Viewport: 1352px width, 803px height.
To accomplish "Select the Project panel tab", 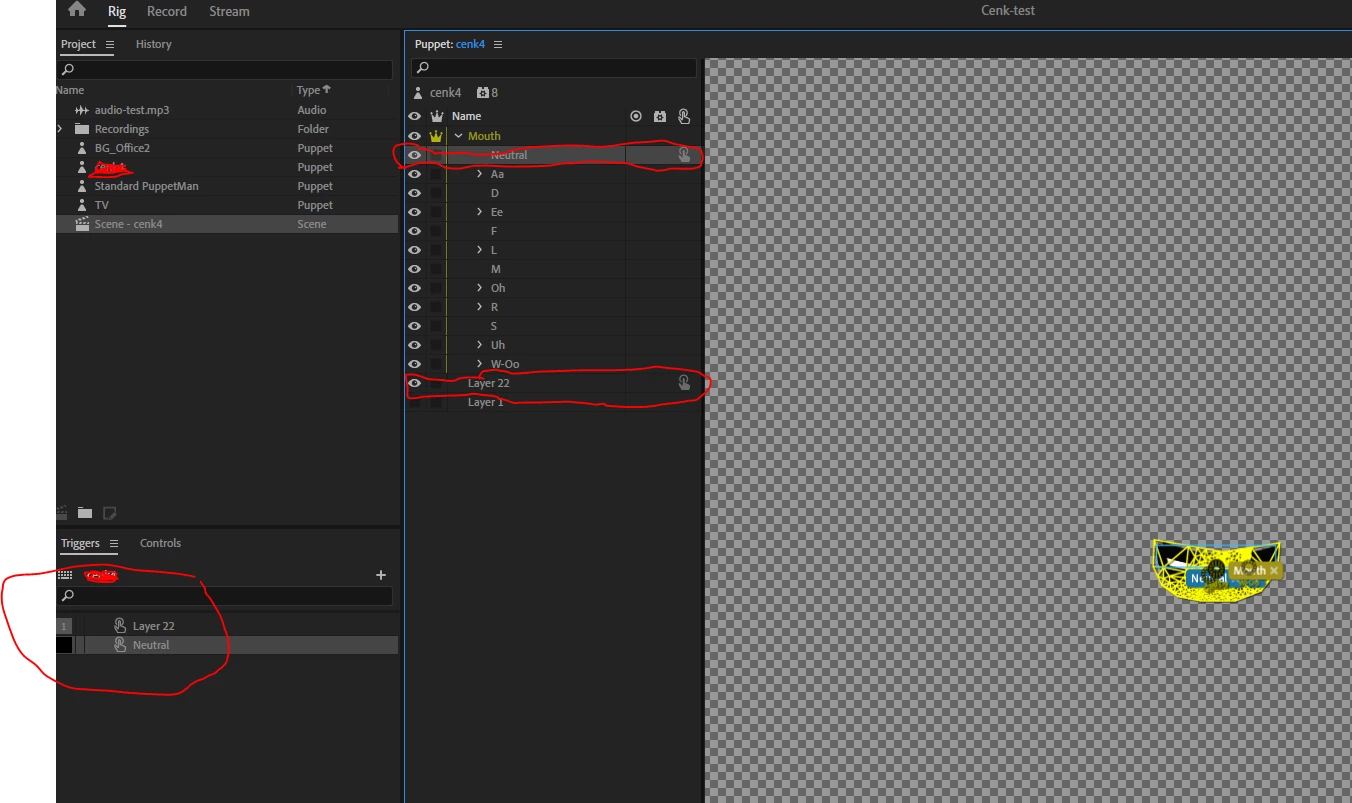I will tap(78, 44).
